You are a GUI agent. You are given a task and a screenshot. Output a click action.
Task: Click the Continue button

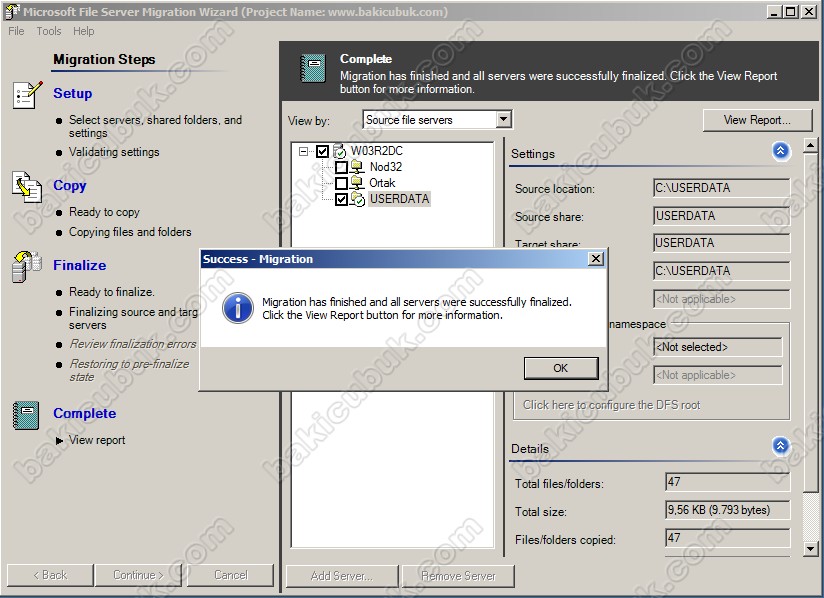point(139,575)
